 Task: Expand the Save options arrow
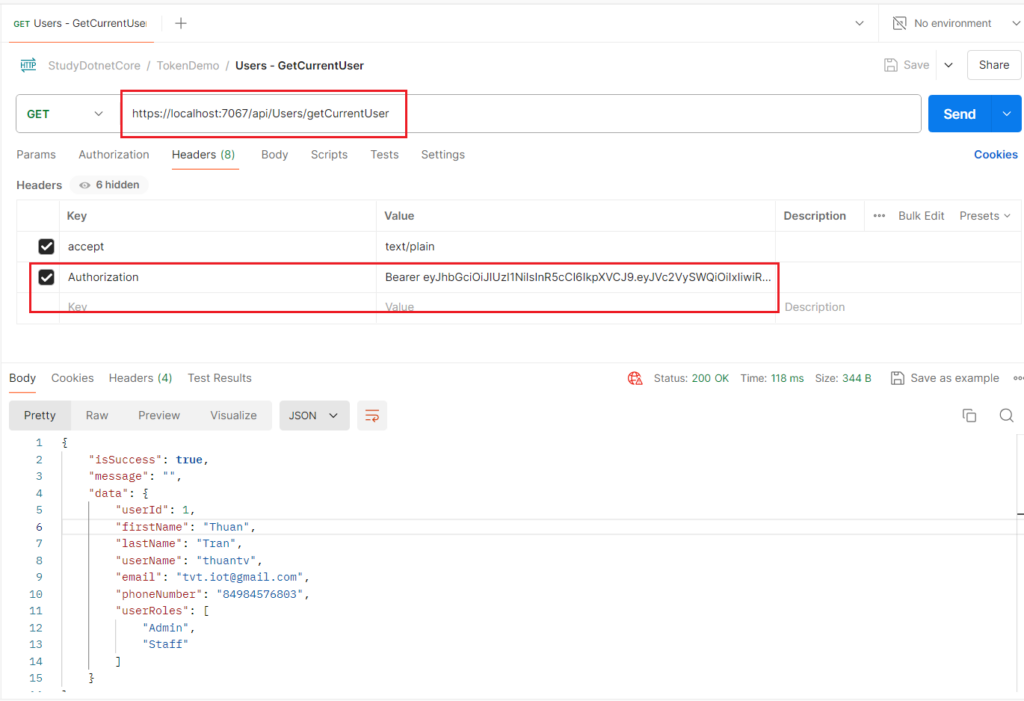pos(949,65)
